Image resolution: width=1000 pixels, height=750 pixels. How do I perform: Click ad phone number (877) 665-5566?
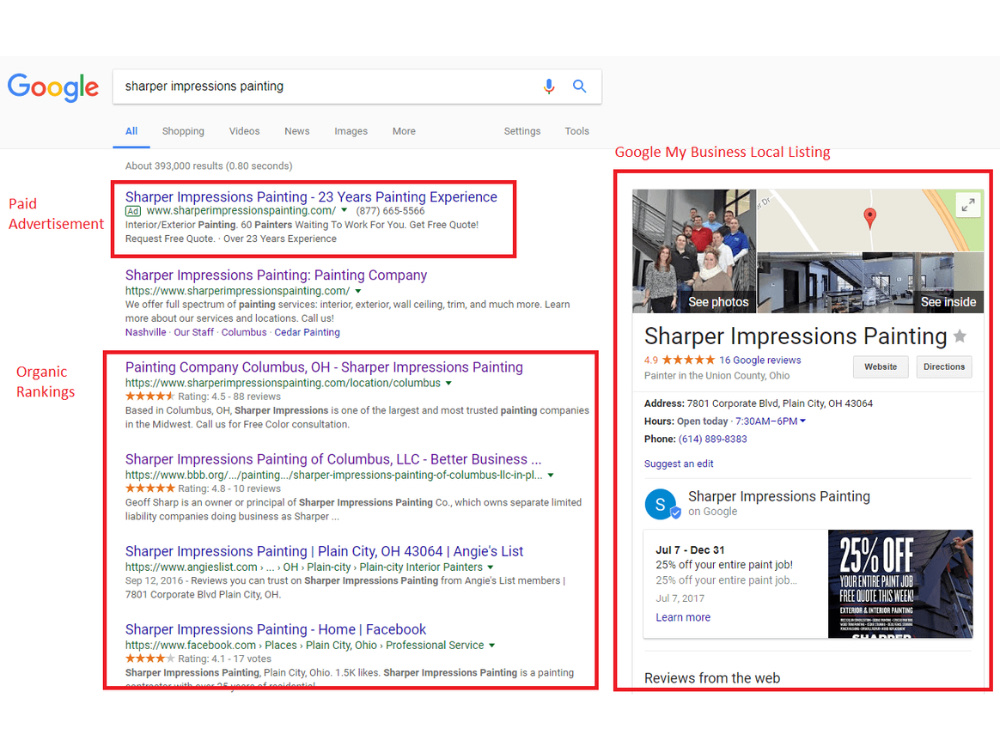(x=390, y=210)
